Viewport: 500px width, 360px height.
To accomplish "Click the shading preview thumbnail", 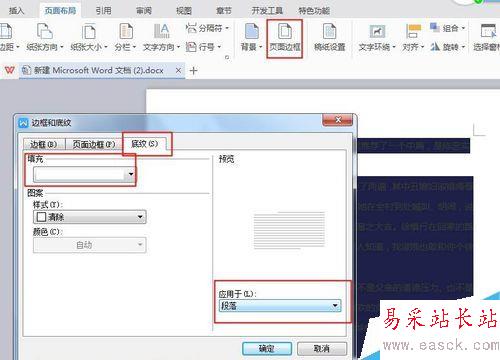I will [289, 230].
